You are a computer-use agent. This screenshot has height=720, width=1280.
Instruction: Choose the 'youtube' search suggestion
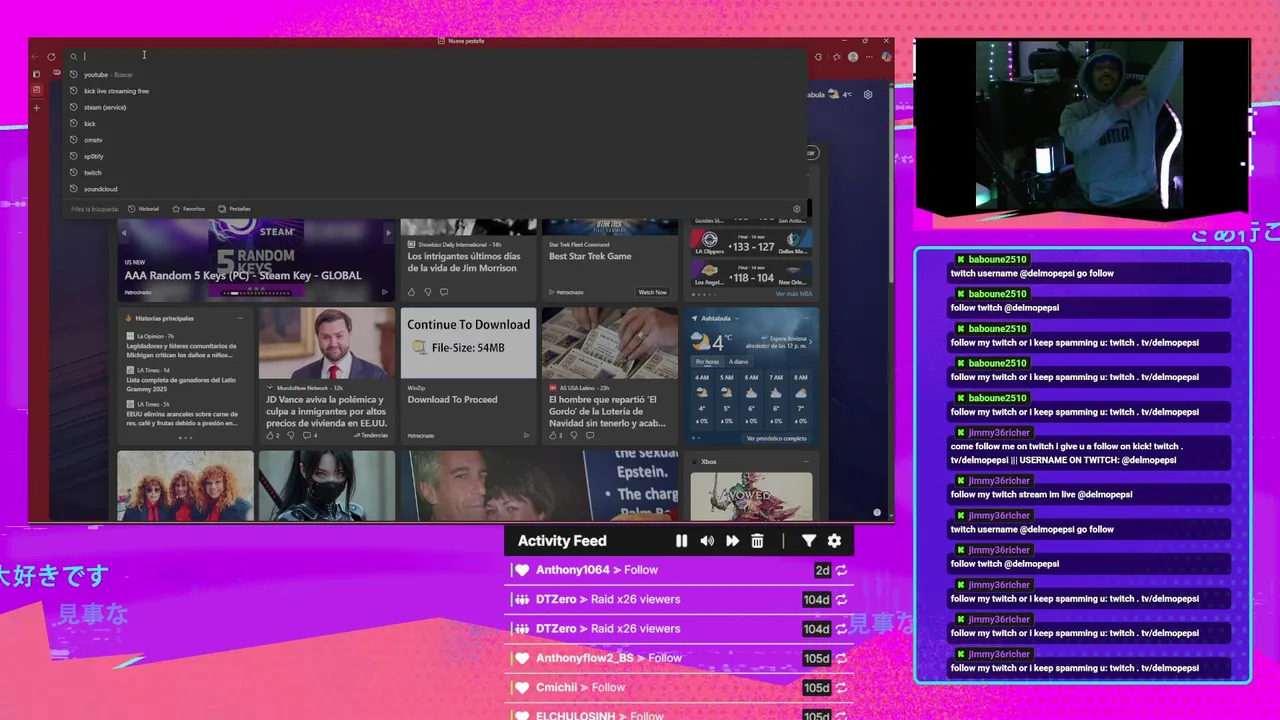coord(436,75)
